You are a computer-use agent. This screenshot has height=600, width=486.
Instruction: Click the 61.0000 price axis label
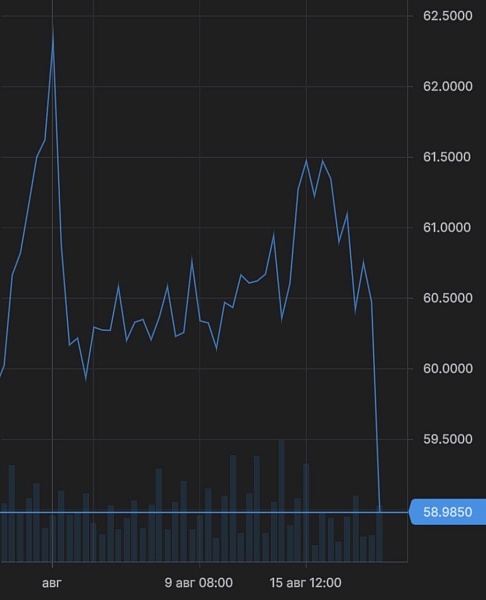pyautogui.click(x=447, y=227)
